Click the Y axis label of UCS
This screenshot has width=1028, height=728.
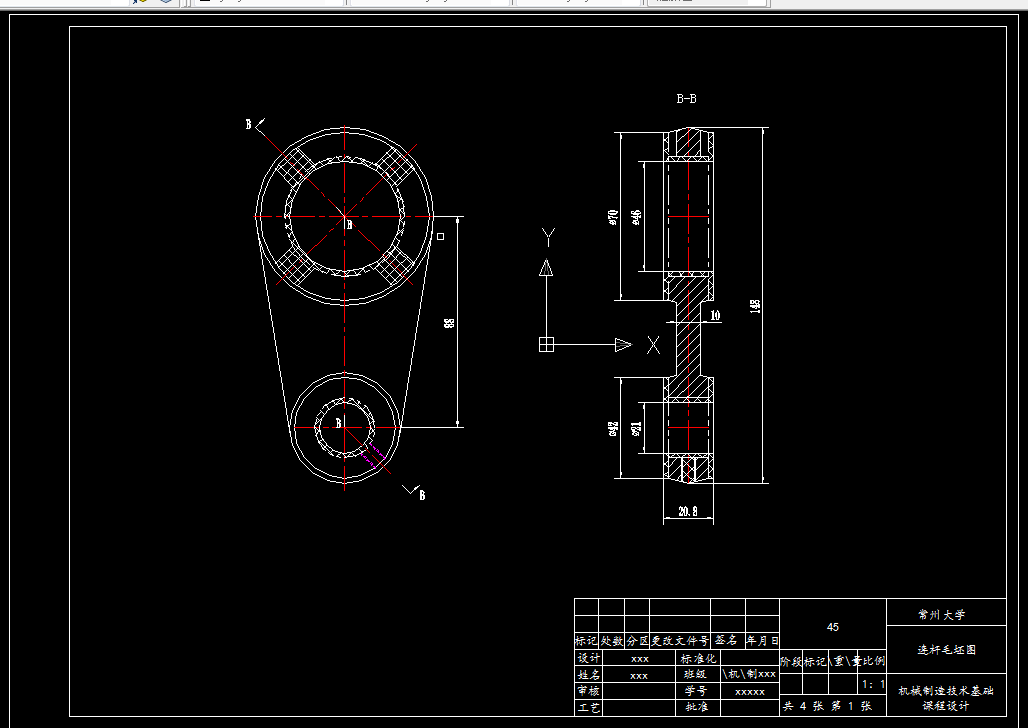549,237
